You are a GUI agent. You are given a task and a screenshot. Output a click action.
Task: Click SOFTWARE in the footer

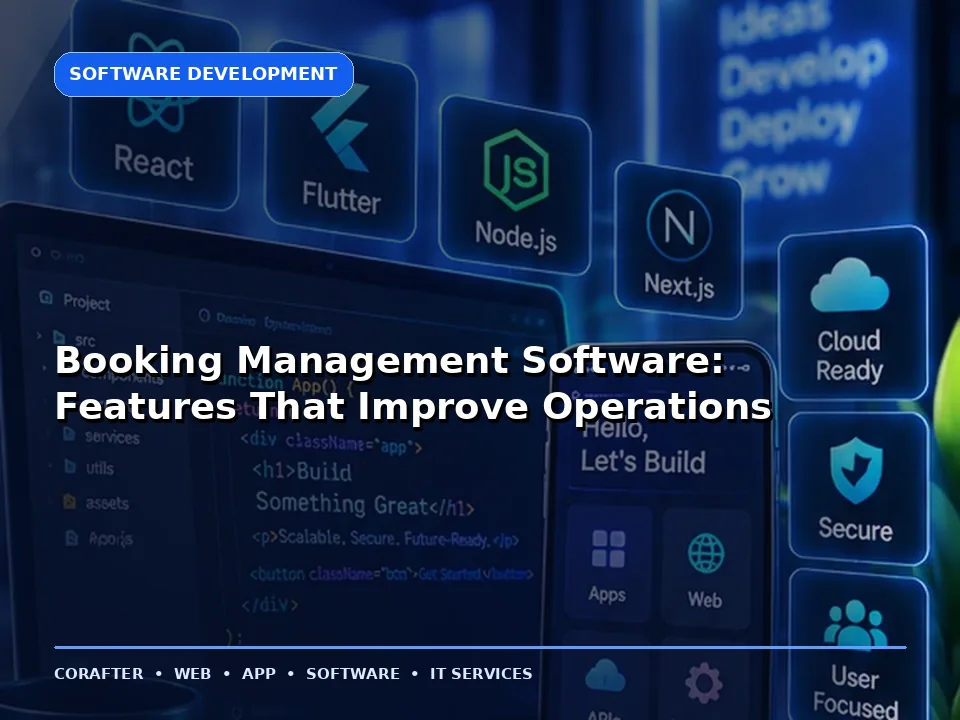pyautogui.click(x=353, y=673)
